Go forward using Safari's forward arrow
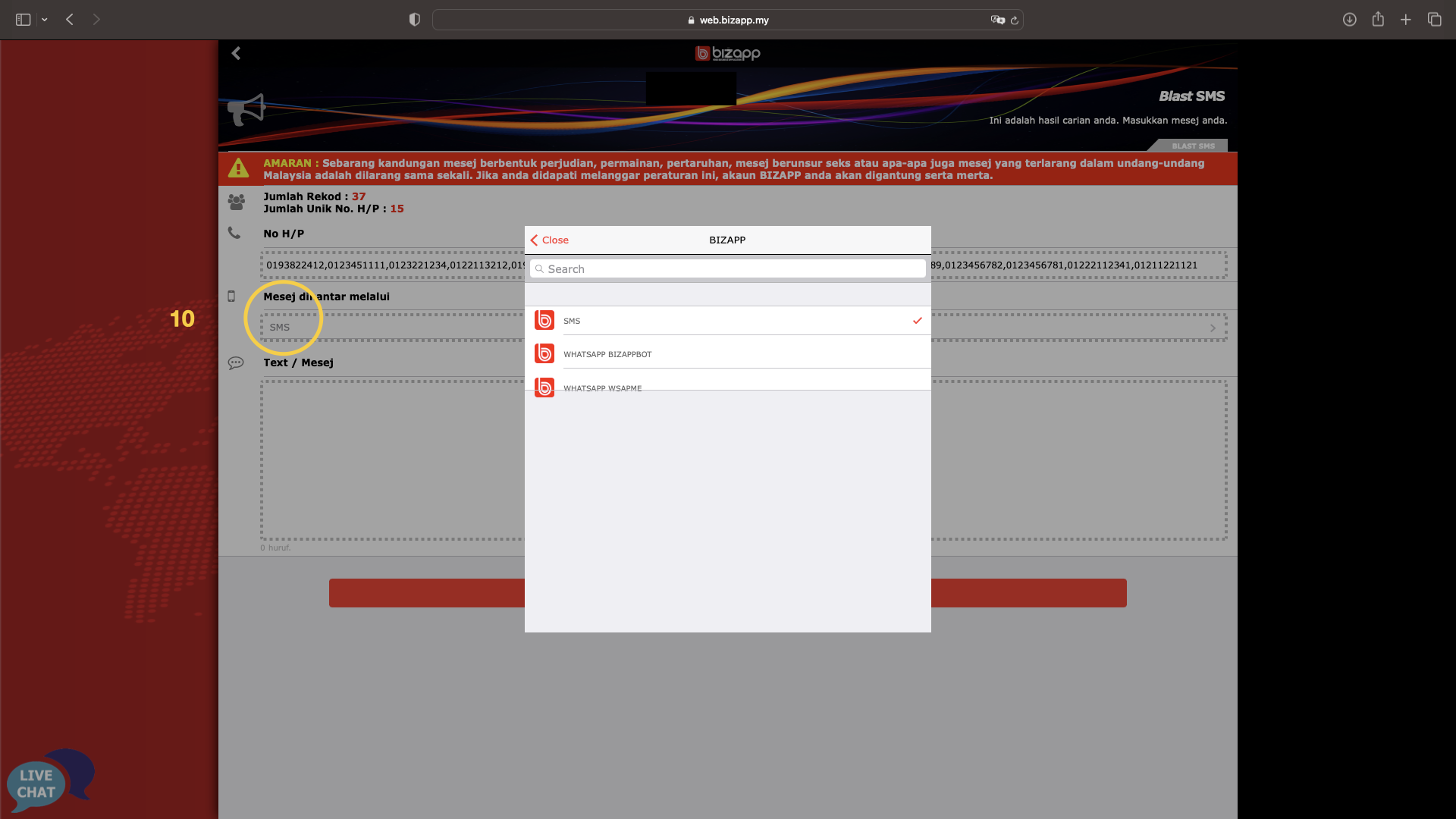This screenshot has width=1456, height=819. pos(96,20)
